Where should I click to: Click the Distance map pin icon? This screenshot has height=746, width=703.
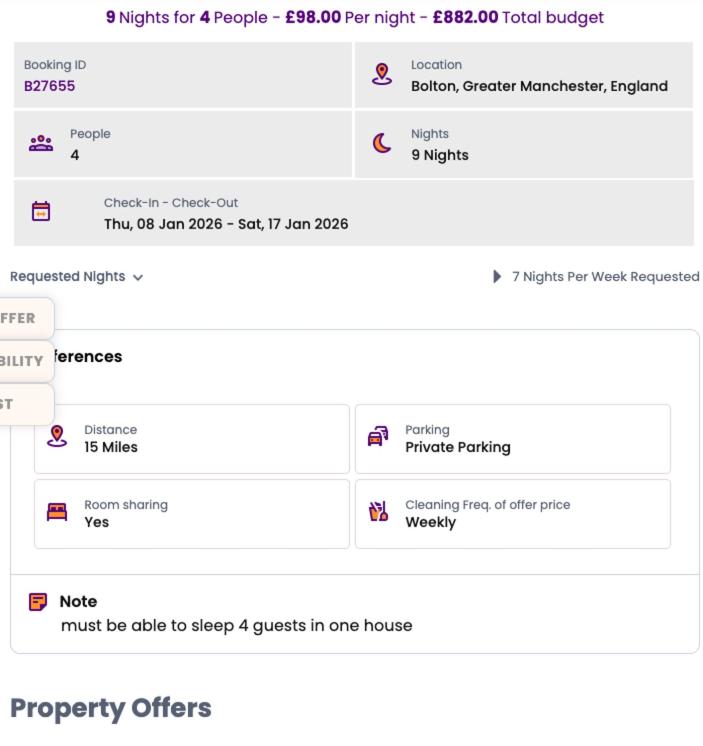(x=58, y=438)
